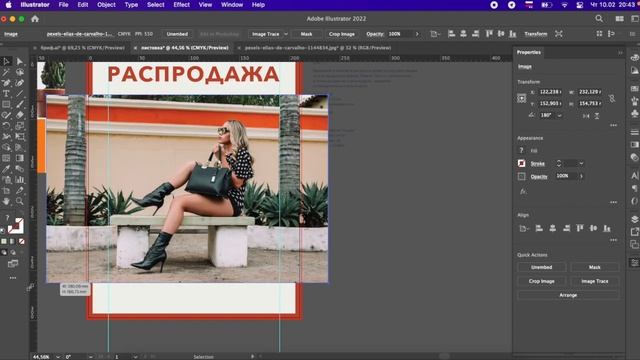Image resolution: width=640 pixels, height=360 pixels.
Task: Click Crop Image in Quick Actions
Action: pos(542,281)
